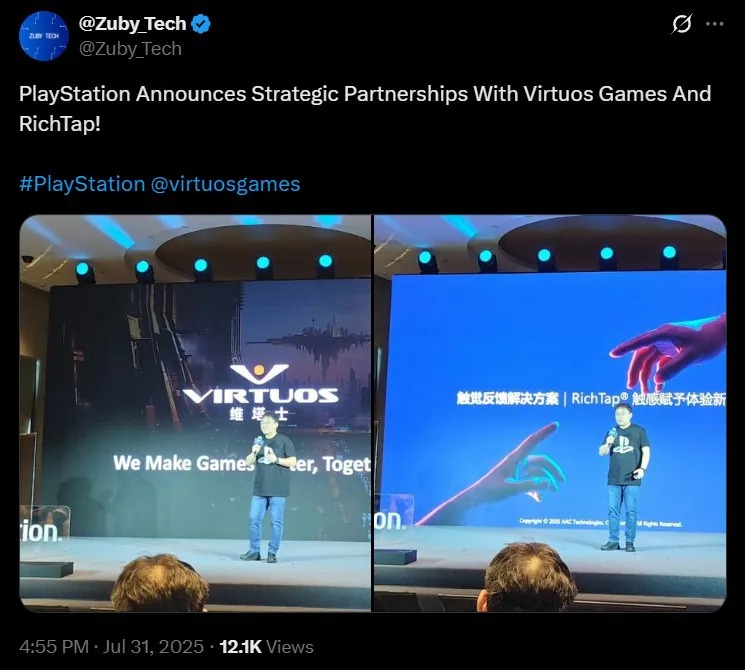This screenshot has height=670, width=745.
Task: Open the Zuby Tech profile avatar
Action: 44,36
